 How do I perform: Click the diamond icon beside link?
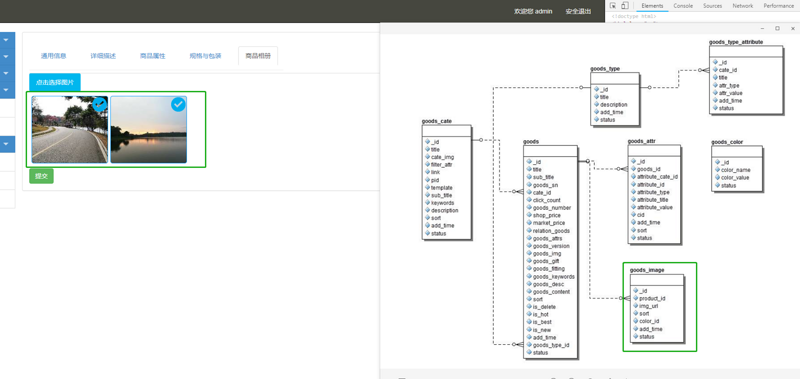point(427,172)
